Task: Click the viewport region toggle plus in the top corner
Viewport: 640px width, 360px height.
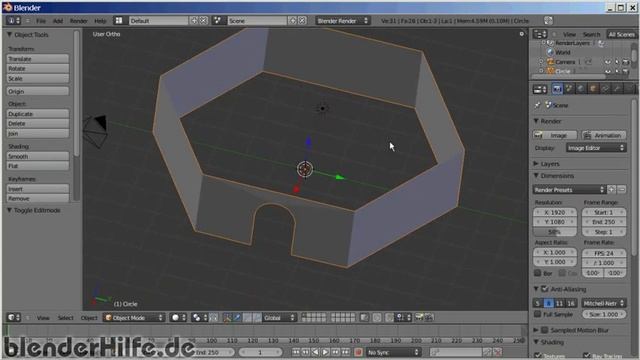Action: [522, 34]
